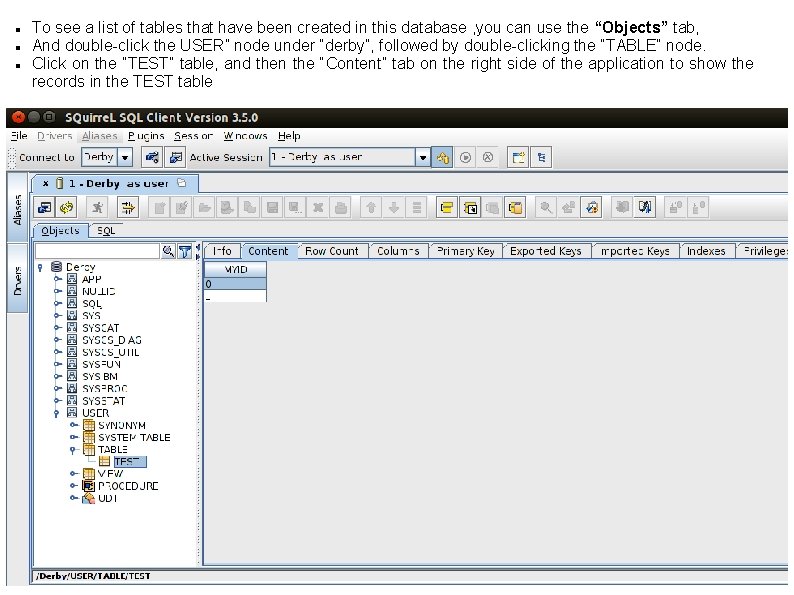Click the circled X icon in main toolbar
The width and height of the screenshot is (794, 595).
488,157
